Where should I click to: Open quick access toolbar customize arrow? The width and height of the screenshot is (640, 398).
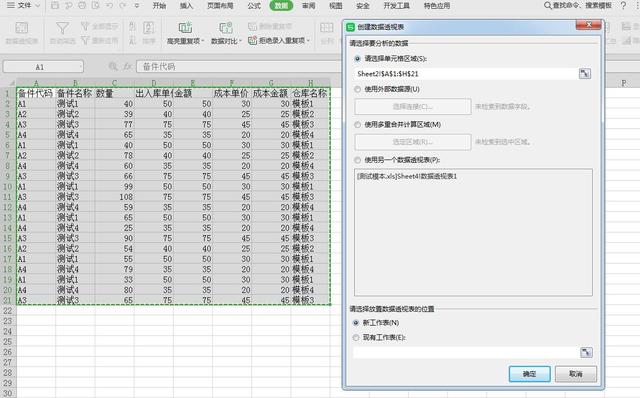pos(137,6)
